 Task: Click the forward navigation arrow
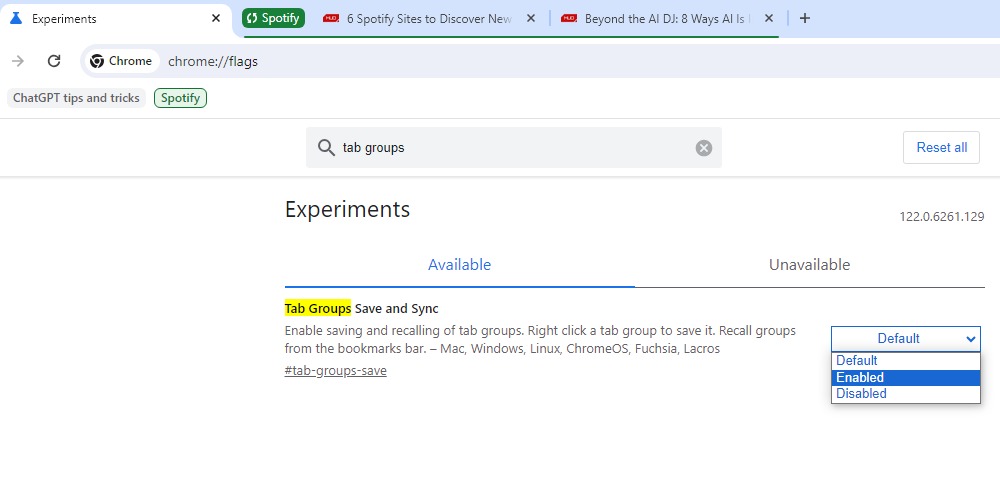click(x=18, y=61)
